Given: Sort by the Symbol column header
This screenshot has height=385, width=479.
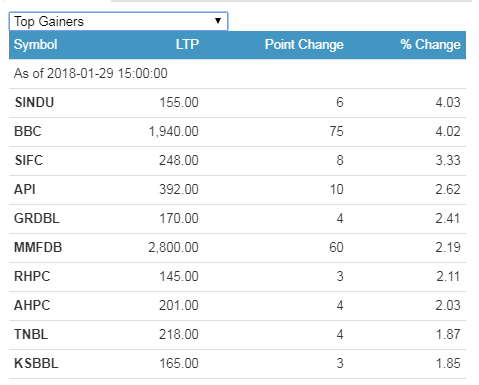Looking at the screenshot, I should pos(36,45).
